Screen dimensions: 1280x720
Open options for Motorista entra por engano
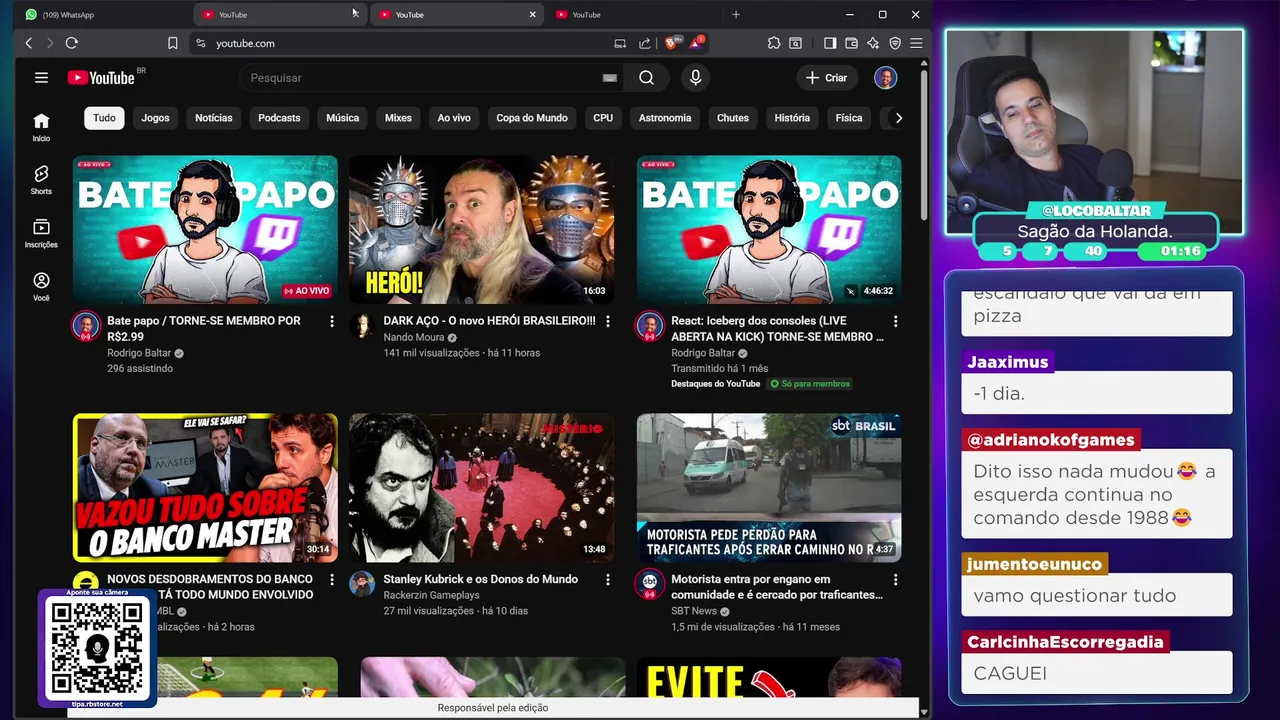tap(895, 579)
